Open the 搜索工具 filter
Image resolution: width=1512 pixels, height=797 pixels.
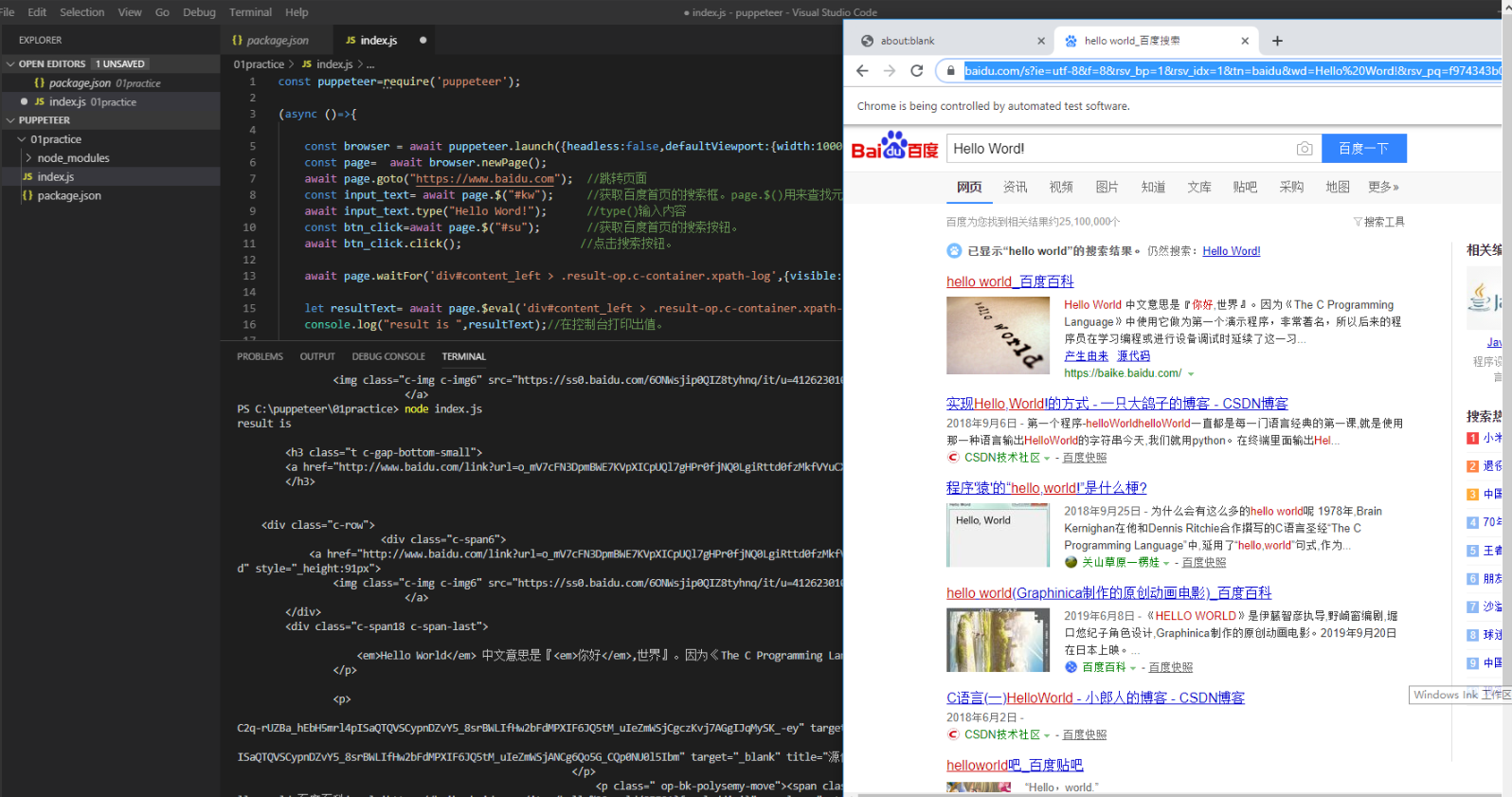[x=1379, y=222]
